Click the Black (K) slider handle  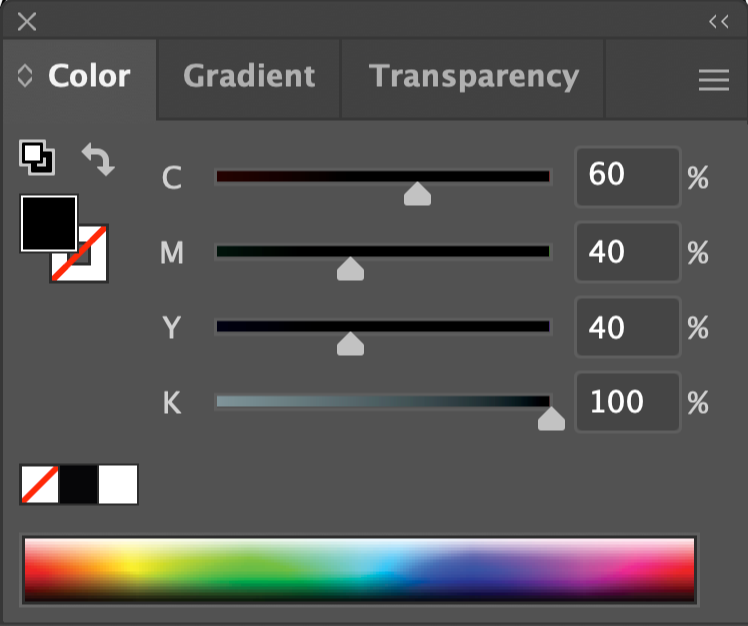point(551,419)
